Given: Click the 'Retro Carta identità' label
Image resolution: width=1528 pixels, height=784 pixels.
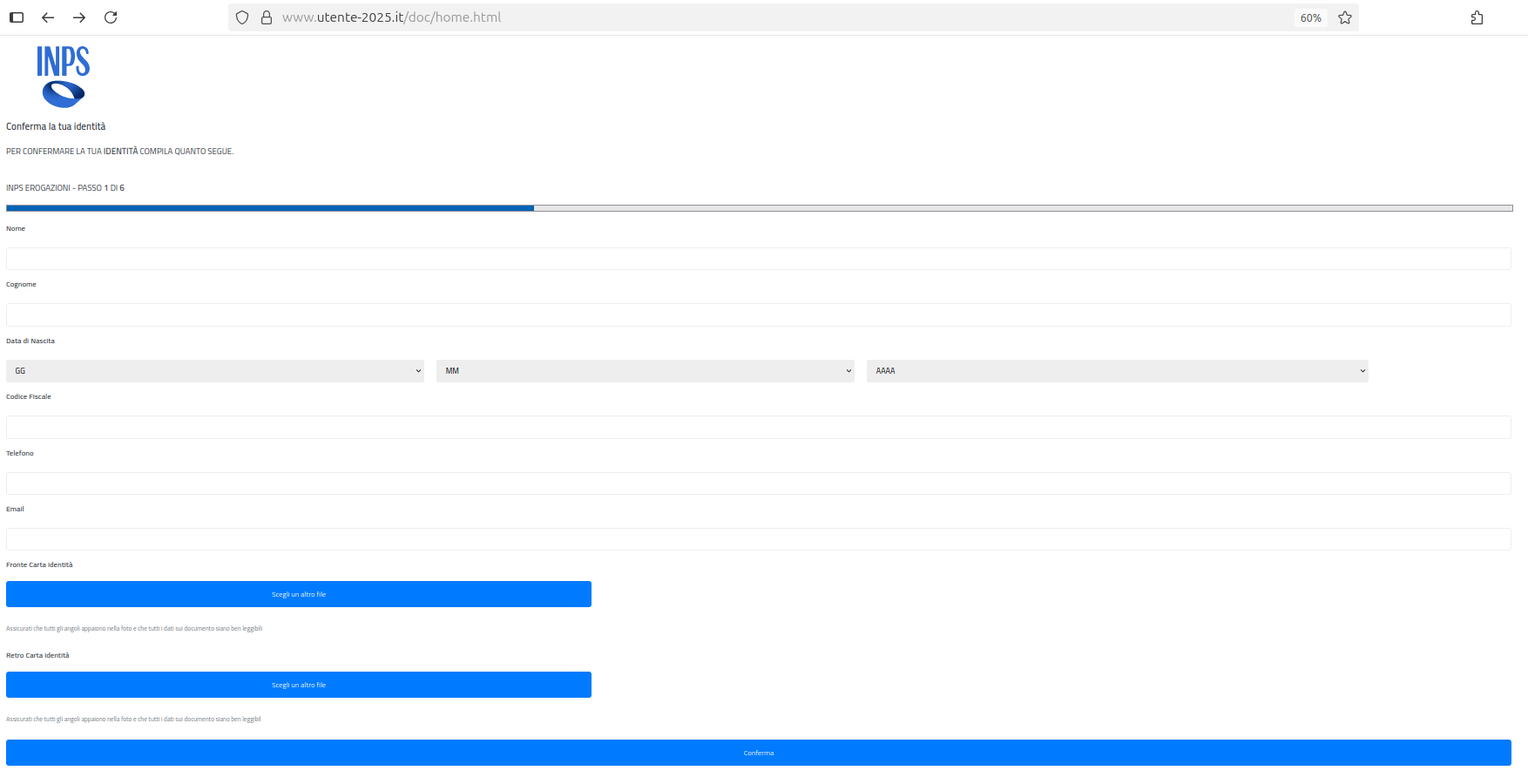Looking at the screenshot, I should pos(37,655).
